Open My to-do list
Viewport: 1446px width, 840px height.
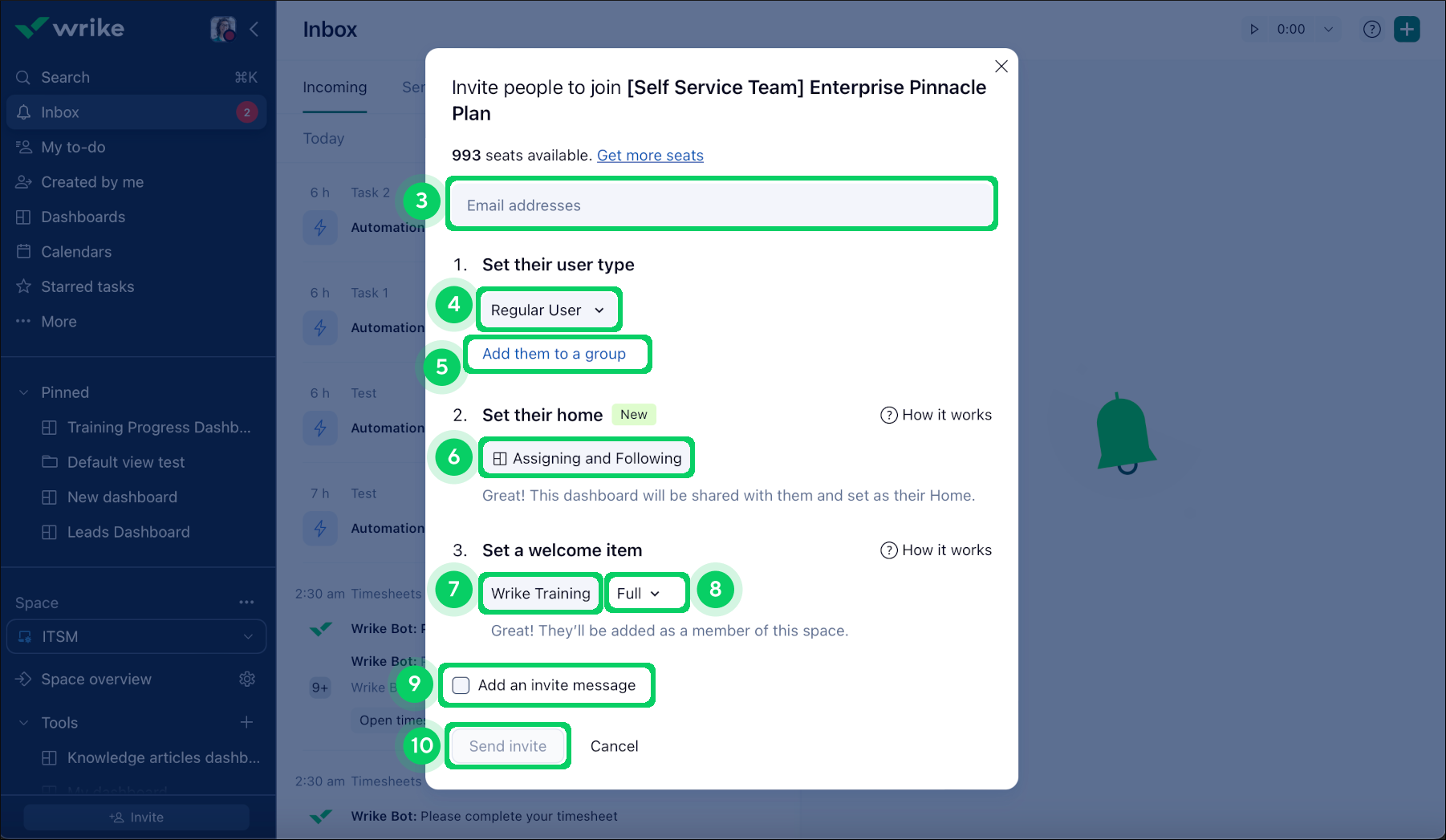point(74,147)
